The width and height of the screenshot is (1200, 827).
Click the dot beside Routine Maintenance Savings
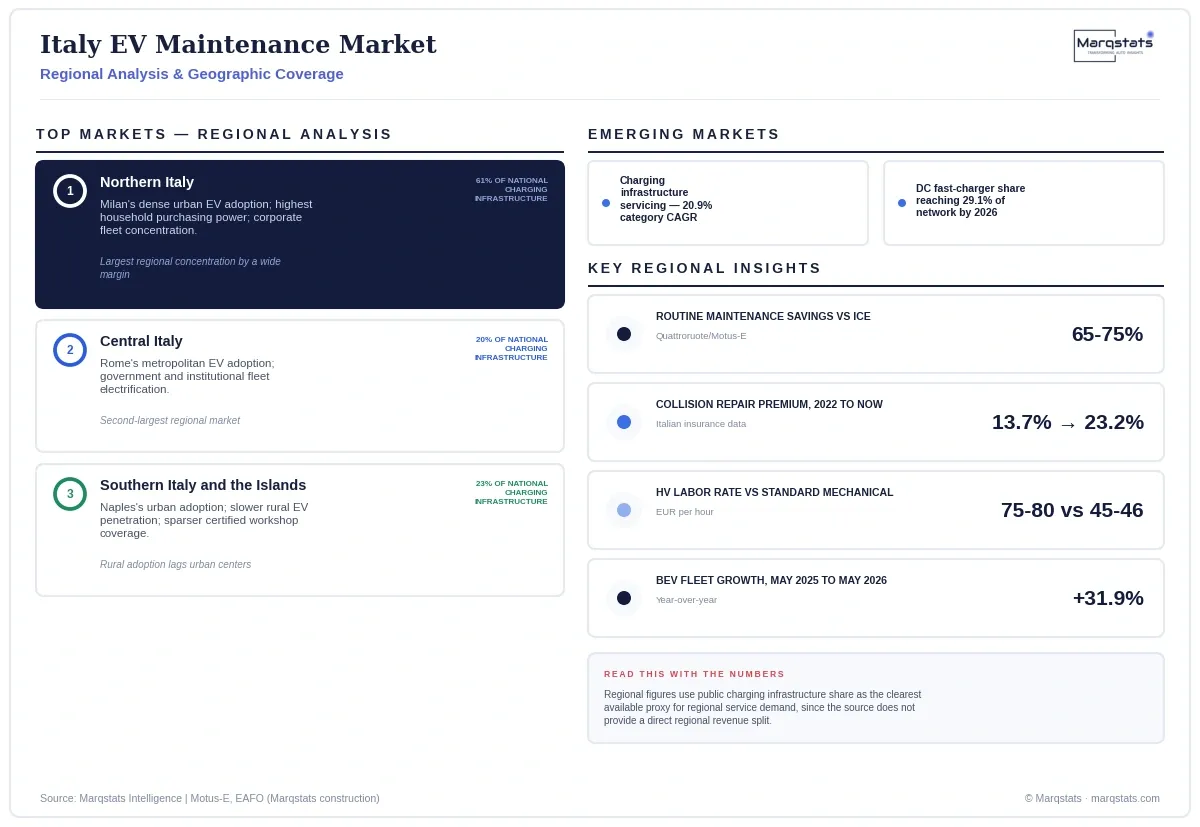pos(624,334)
